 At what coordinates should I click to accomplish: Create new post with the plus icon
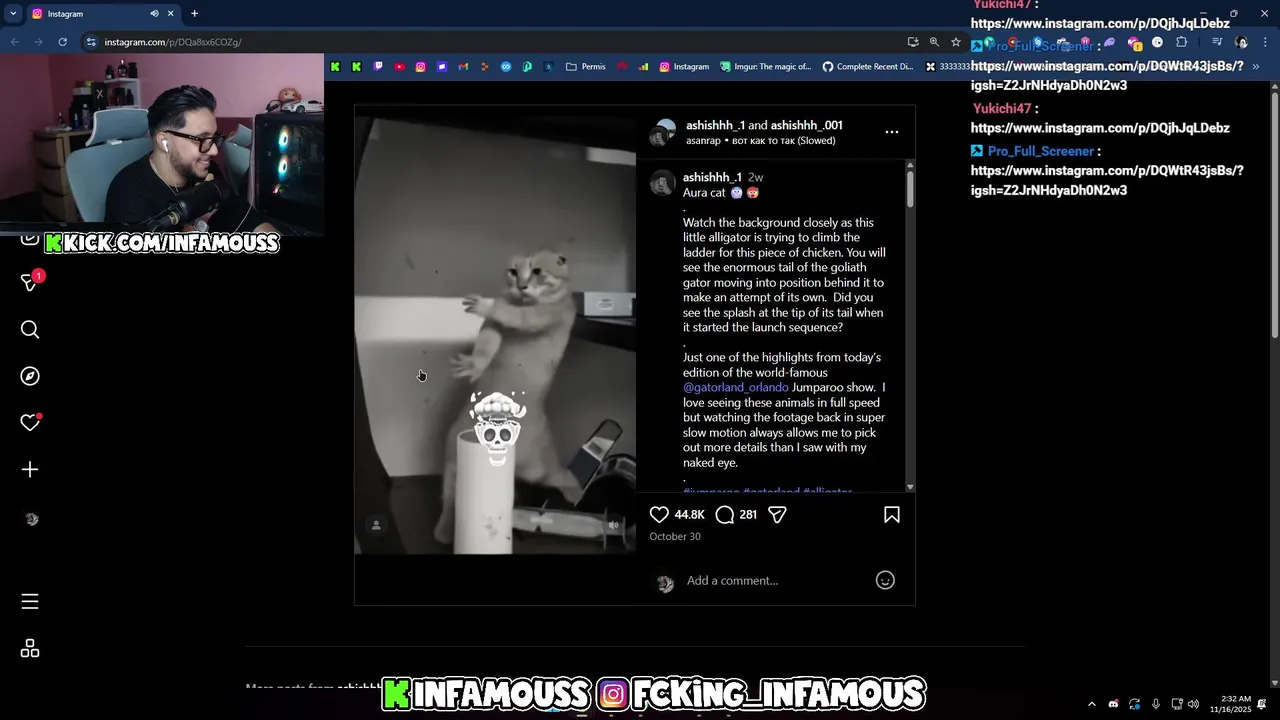[x=30, y=470]
